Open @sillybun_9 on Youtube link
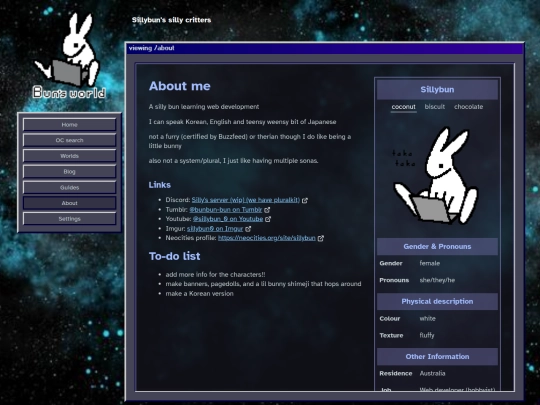This screenshot has width=540, height=405. 228,219
